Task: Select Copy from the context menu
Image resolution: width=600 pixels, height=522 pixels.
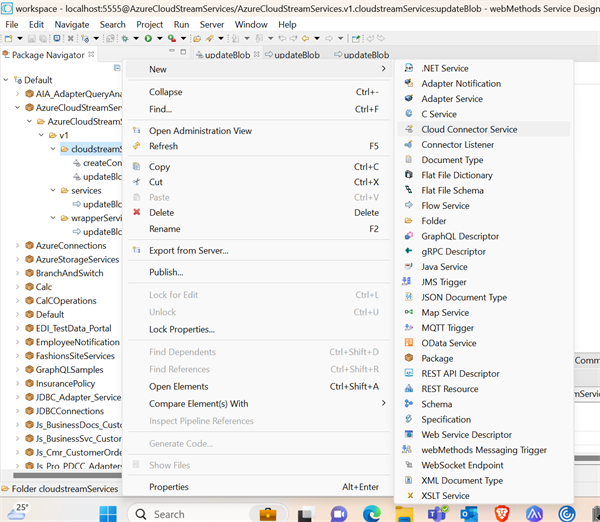Action: tap(259, 167)
